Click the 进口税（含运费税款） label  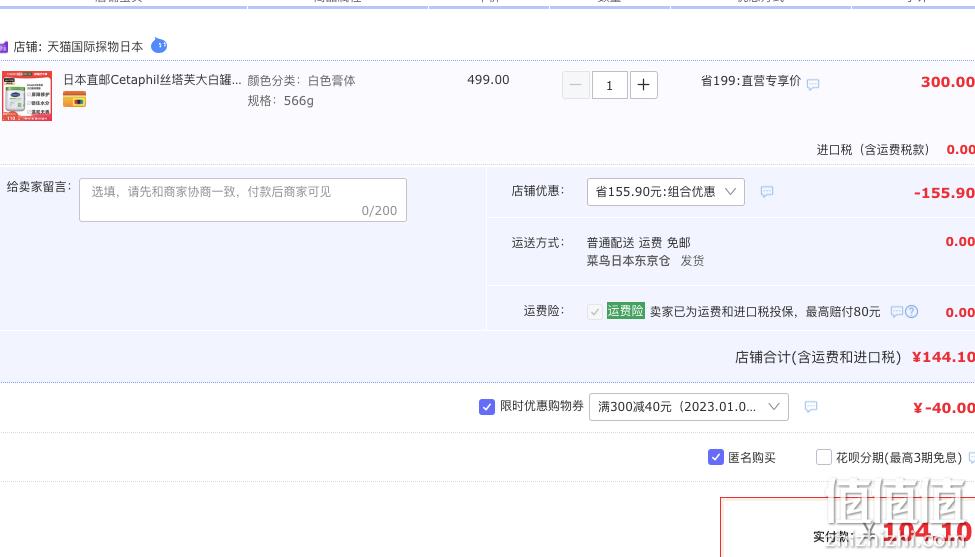click(x=872, y=149)
